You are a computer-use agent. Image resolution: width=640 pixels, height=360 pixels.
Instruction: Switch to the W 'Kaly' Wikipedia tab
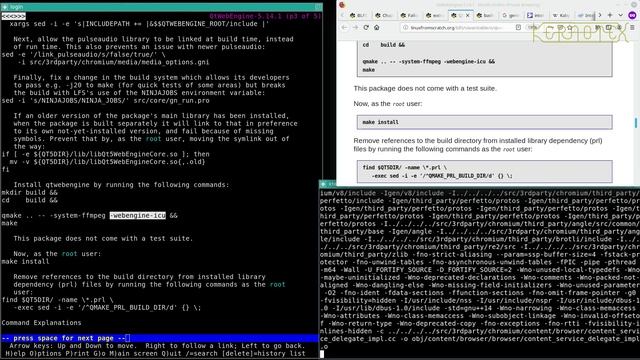[561, 15]
